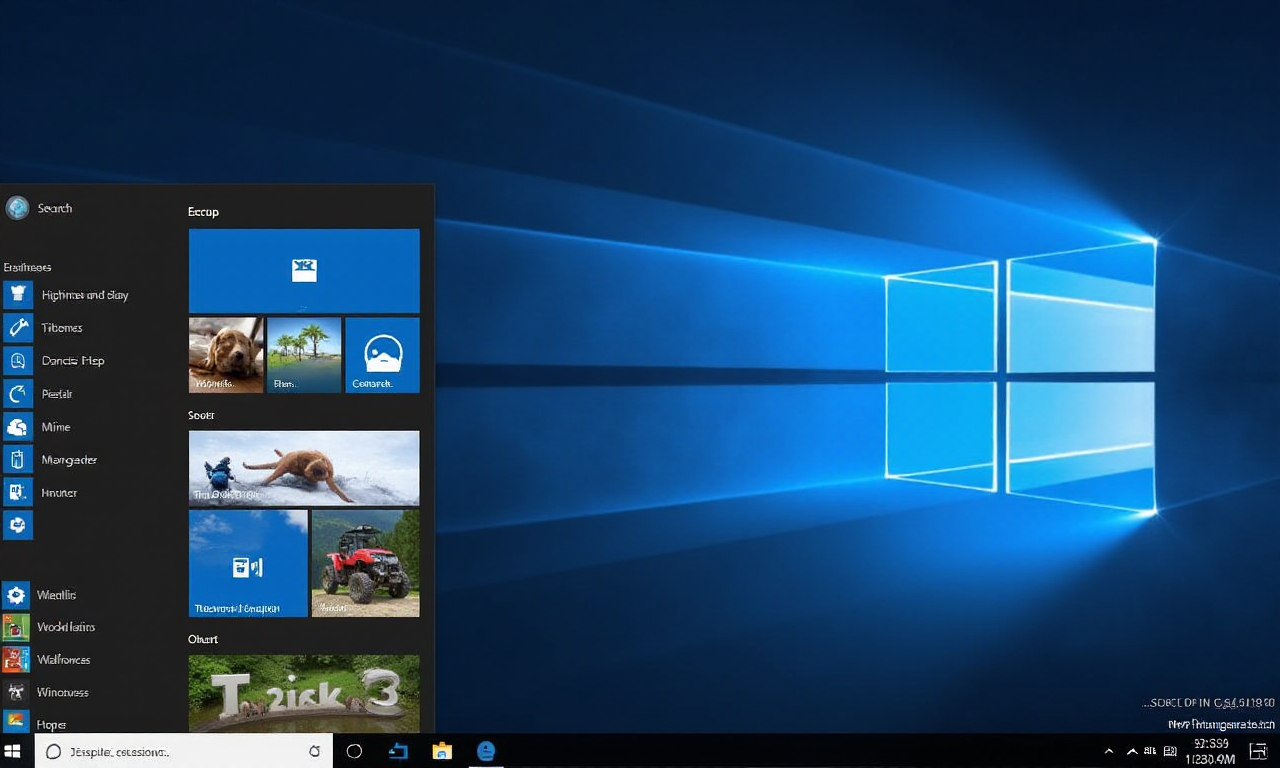Screen dimensions: 1280x768
Task: Click the circular arrow icon 'Pestalr'
Action: coord(17,394)
